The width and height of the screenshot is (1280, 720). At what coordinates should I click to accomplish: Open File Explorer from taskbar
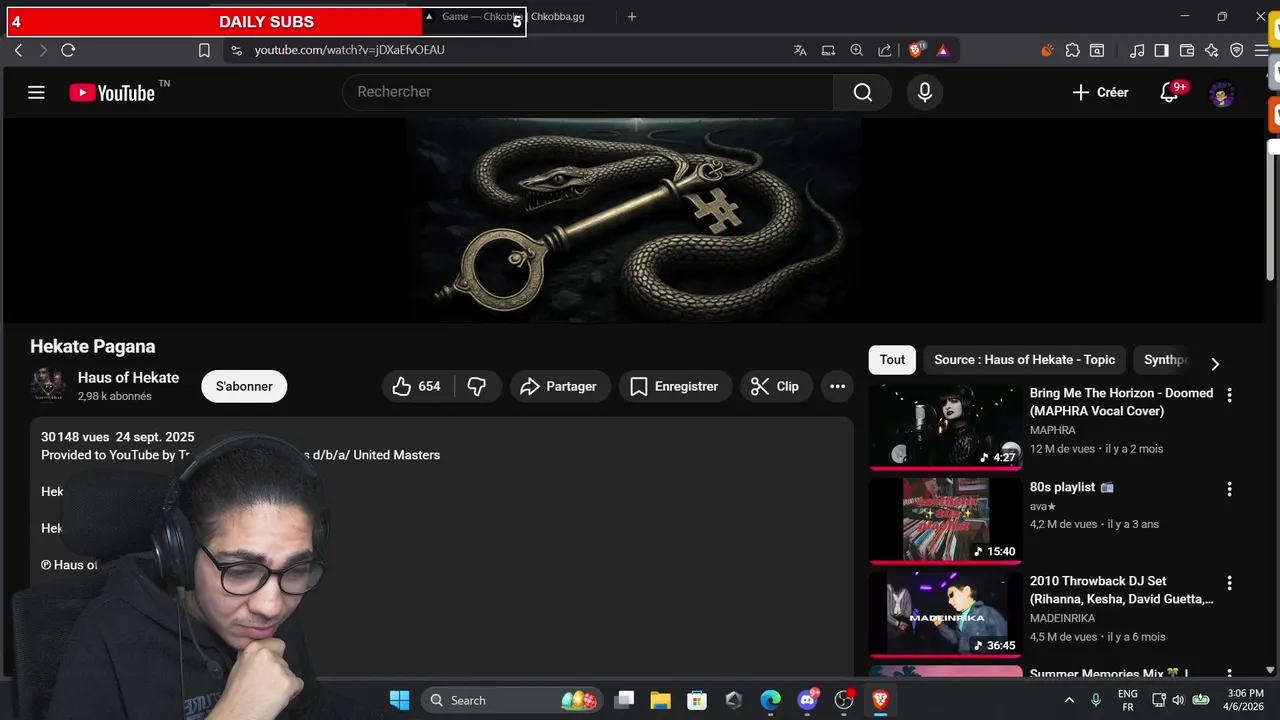click(660, 700)
